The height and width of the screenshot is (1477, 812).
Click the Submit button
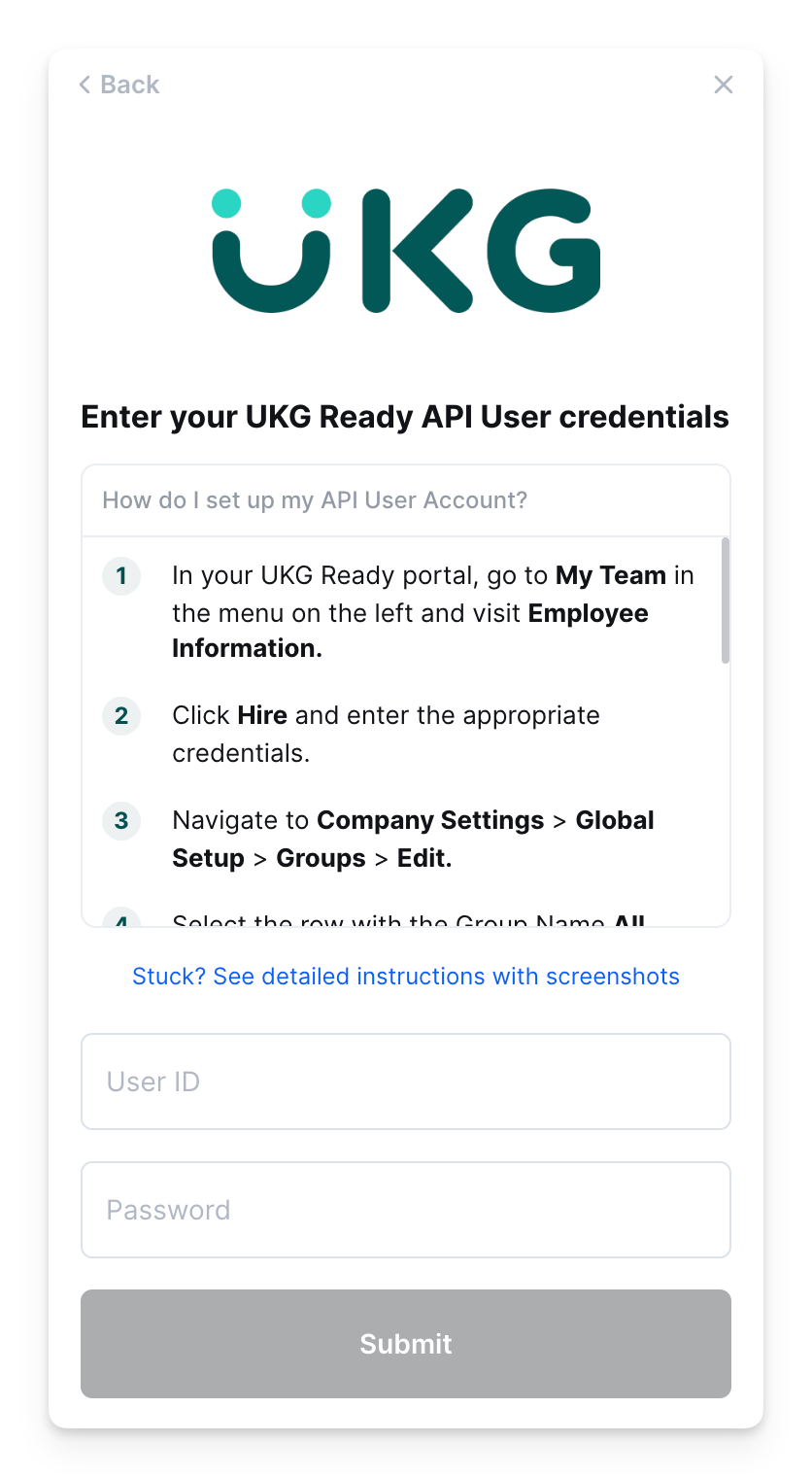tap(406, 1344)
